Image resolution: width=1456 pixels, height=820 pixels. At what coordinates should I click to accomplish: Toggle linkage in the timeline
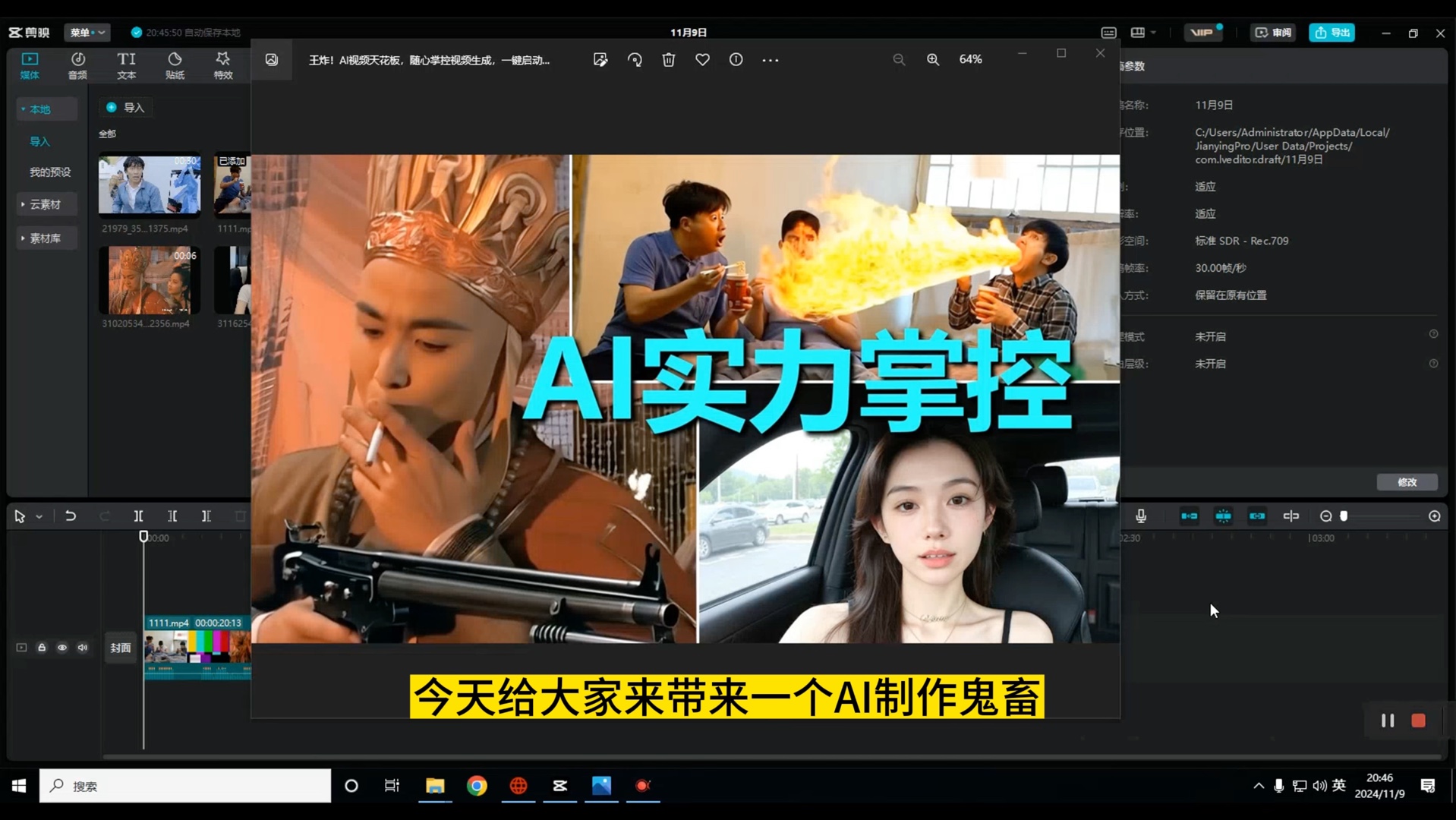pos(1257,516)
